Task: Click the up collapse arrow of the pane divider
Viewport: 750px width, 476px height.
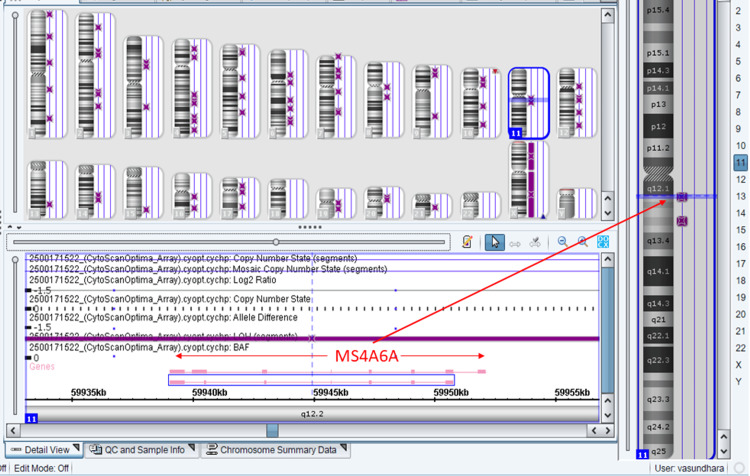Action: (10, 226)
